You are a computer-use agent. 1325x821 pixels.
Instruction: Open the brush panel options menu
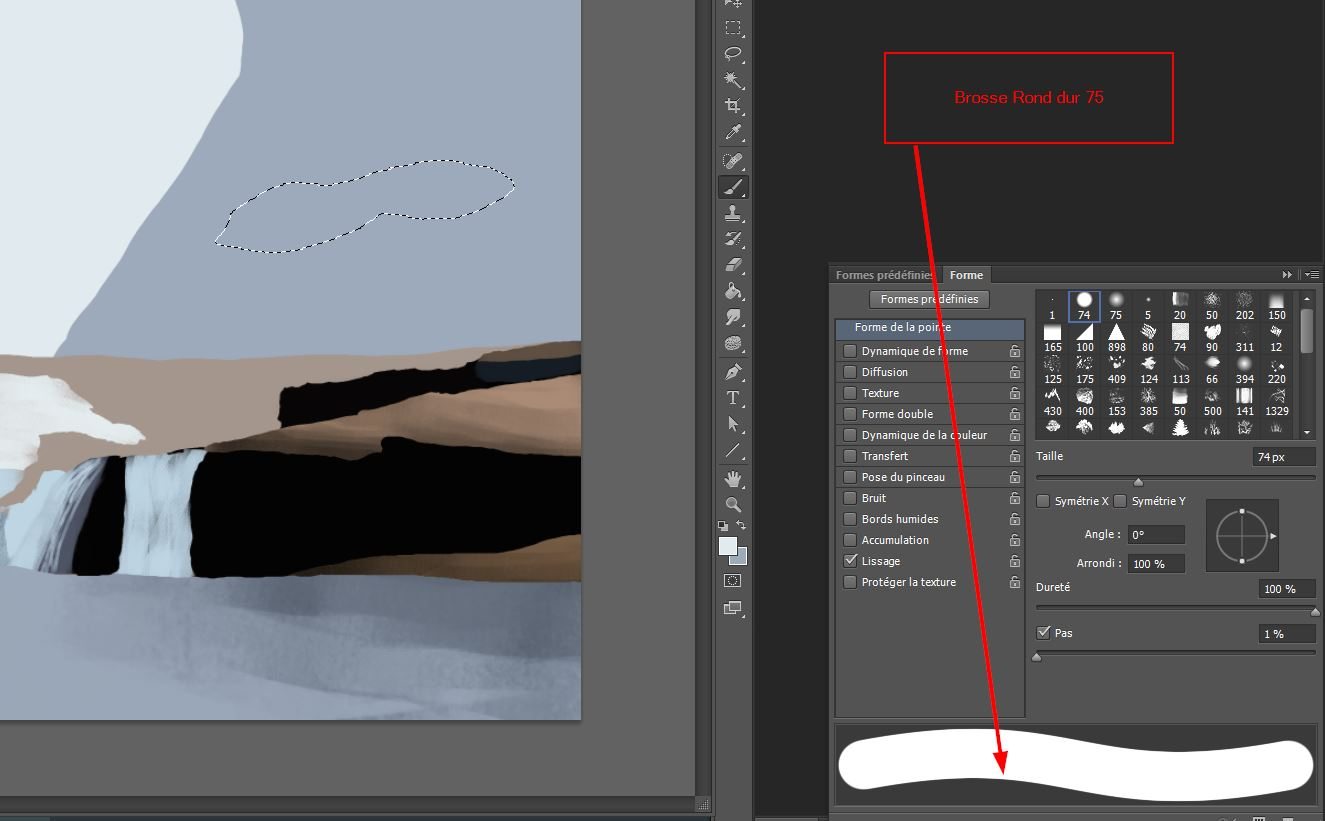click(1311, 274)
